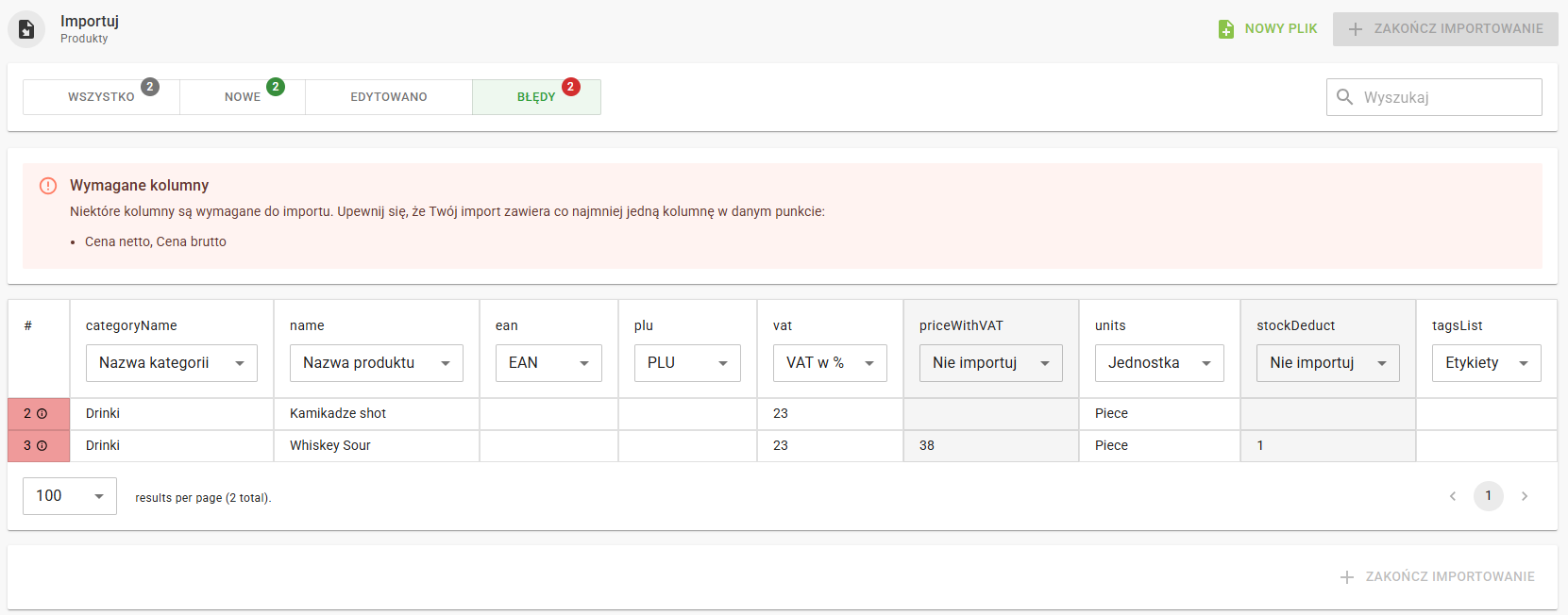Screen dimensions: 1568x615
Task: Open the Nazwa kategorii column dropdown
Action: 171,363
